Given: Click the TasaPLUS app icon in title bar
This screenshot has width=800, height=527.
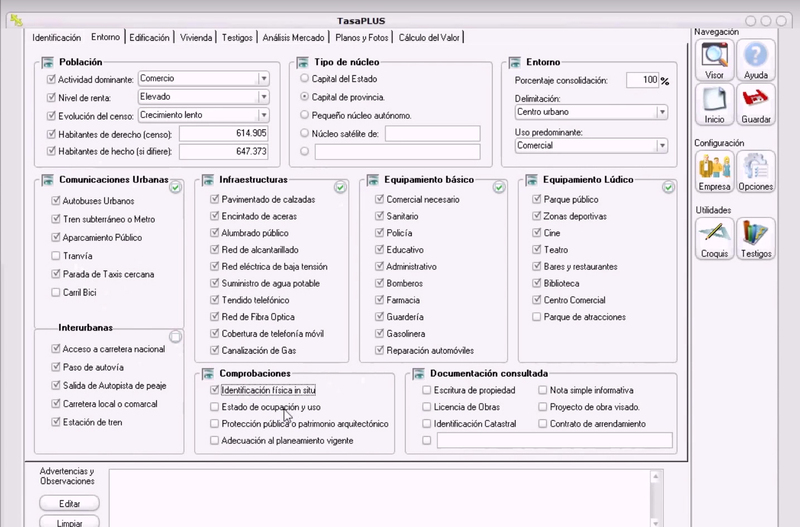Looking at the screenshot, I should tap(16, 20).
